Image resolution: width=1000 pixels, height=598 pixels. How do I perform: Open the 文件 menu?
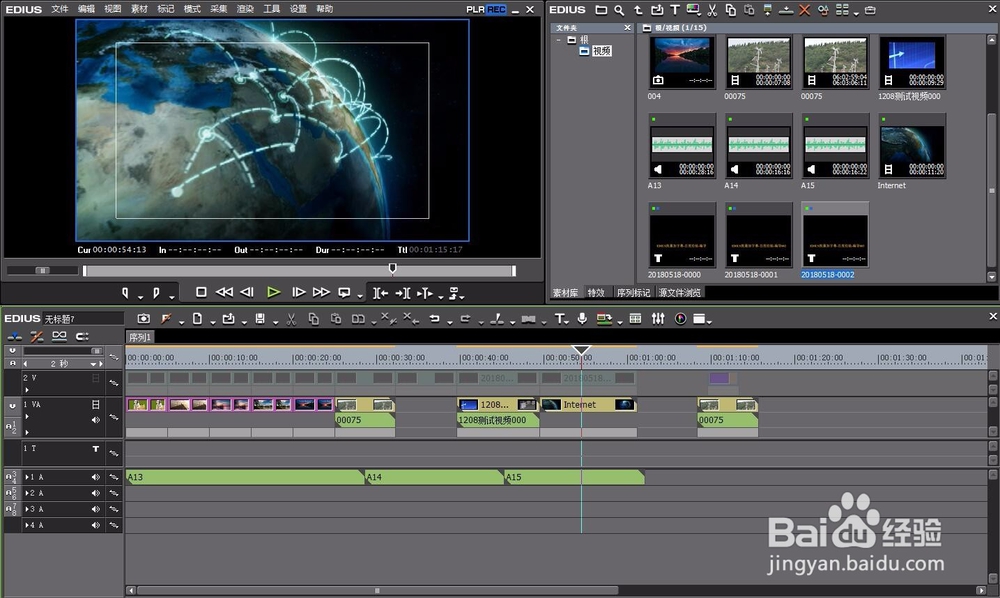(x=60, y=9)
